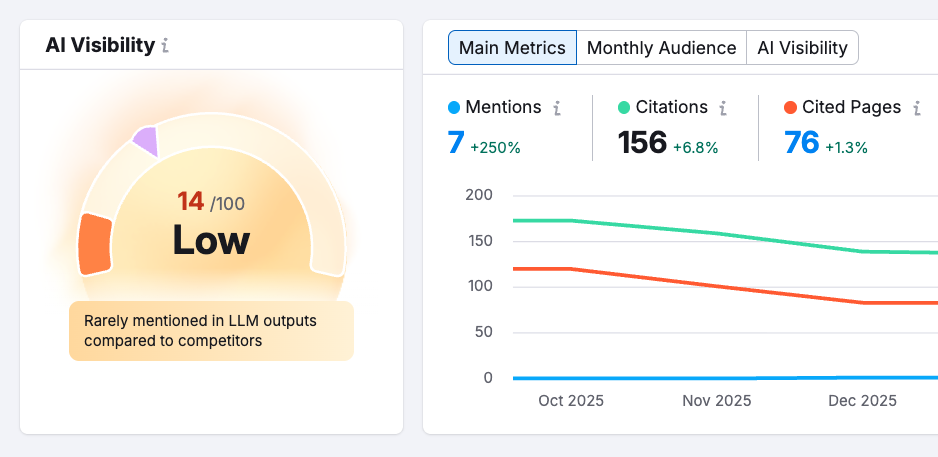938x457 pixels.
Task: Switch to the Main Metrics tab
Action: 512,48
